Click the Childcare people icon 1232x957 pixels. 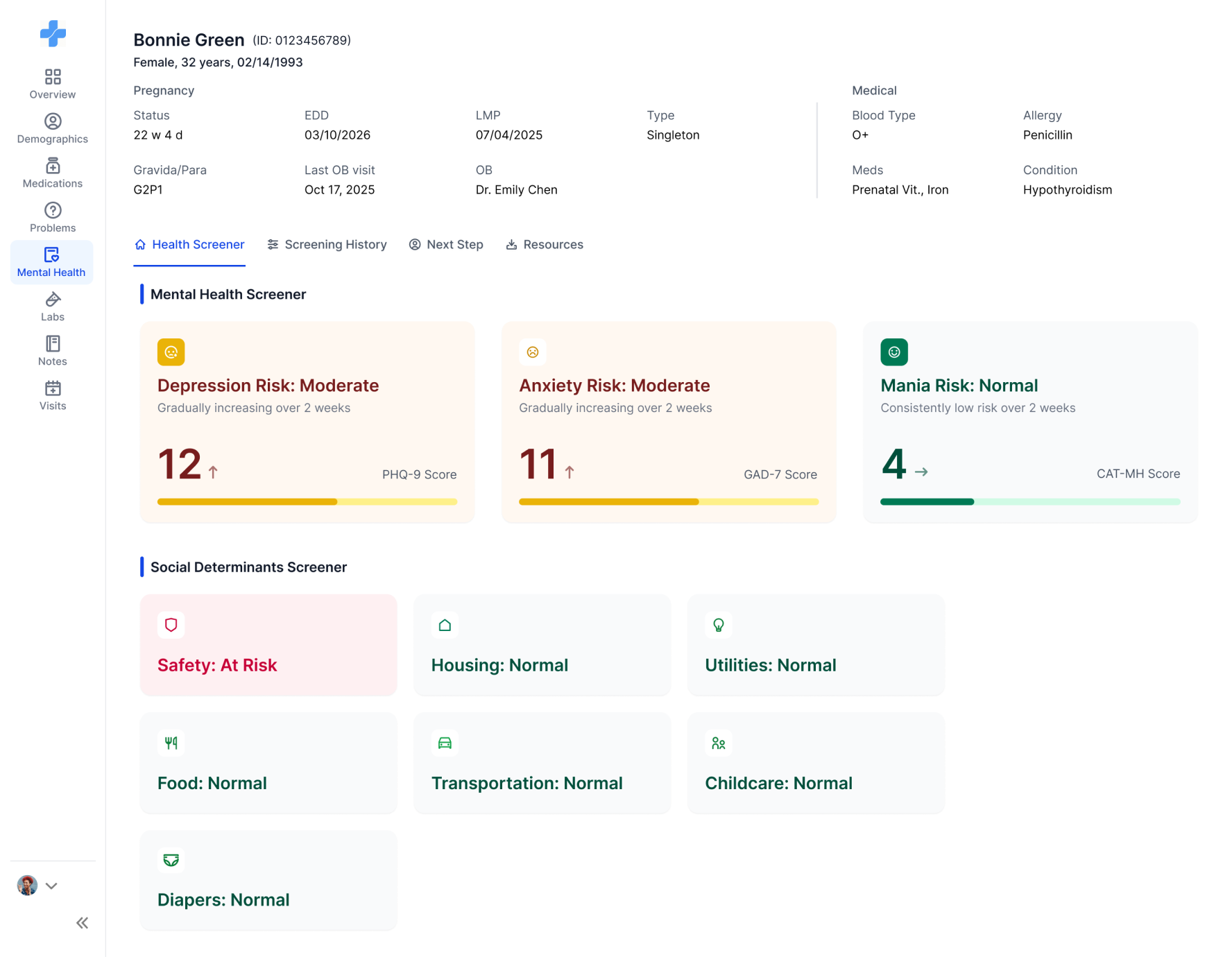pos(719,743)
